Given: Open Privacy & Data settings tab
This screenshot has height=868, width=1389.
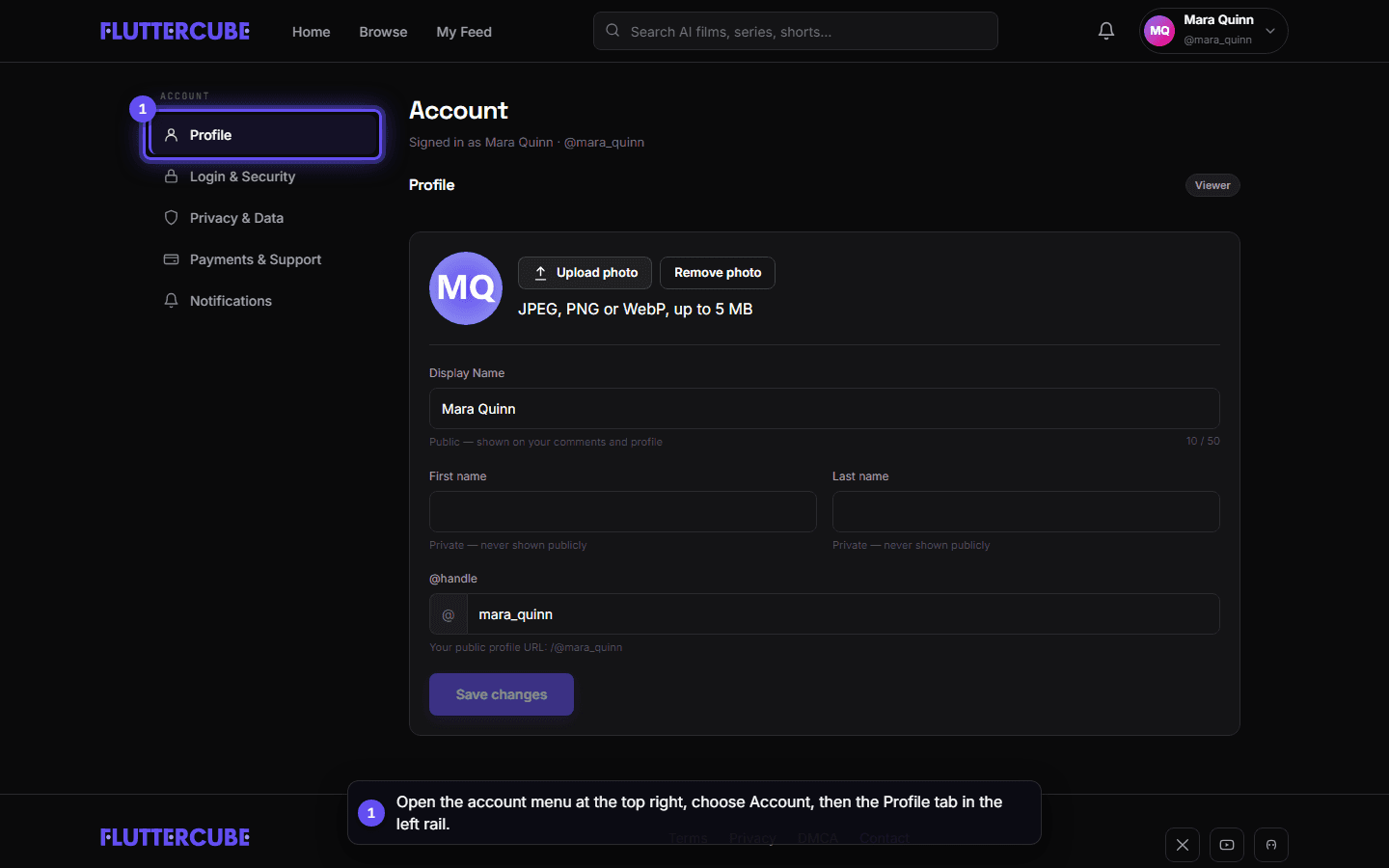Looking at the screenshot, I should pos(263,218).
